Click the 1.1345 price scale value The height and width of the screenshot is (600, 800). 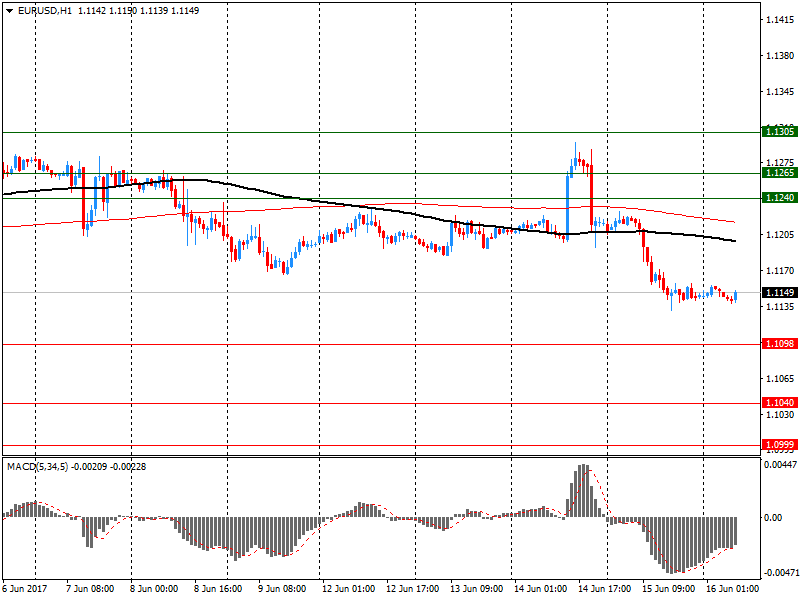(780, 92)
